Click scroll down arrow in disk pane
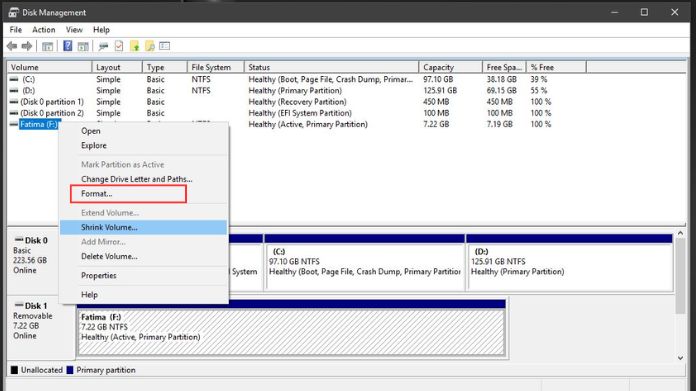Image resolution: width=696 pixels, height=391 pixels. [680, 358]
